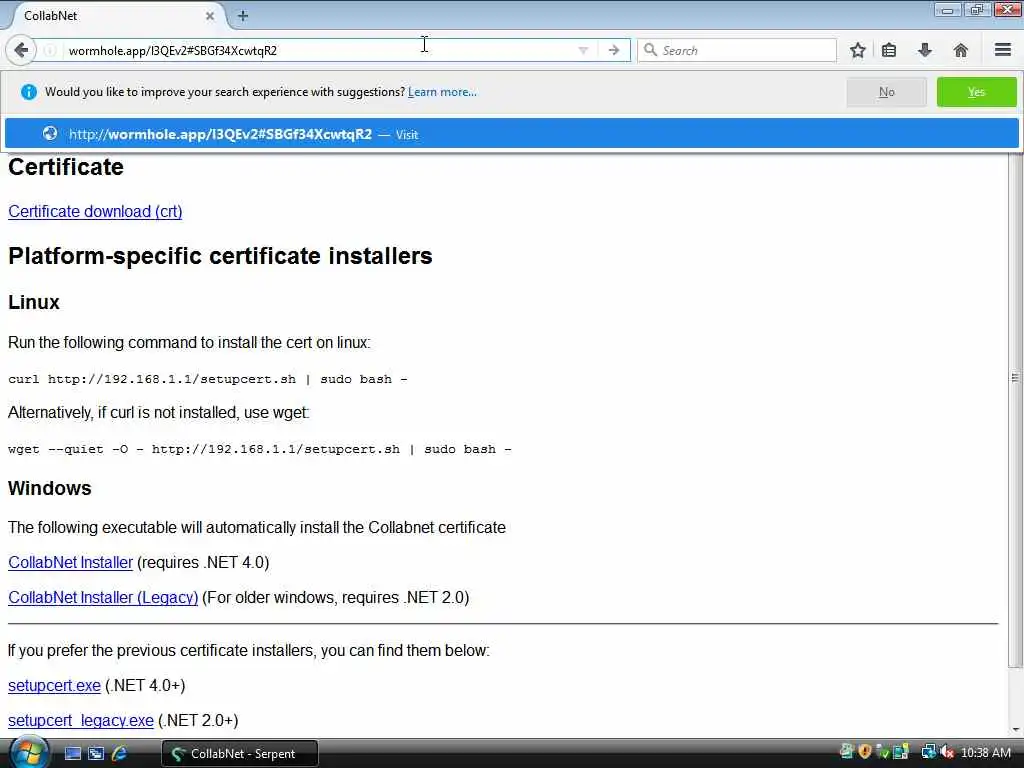Click the wget --quiet command text
This screenshot has height=768, width=1024.
[259, 449]
